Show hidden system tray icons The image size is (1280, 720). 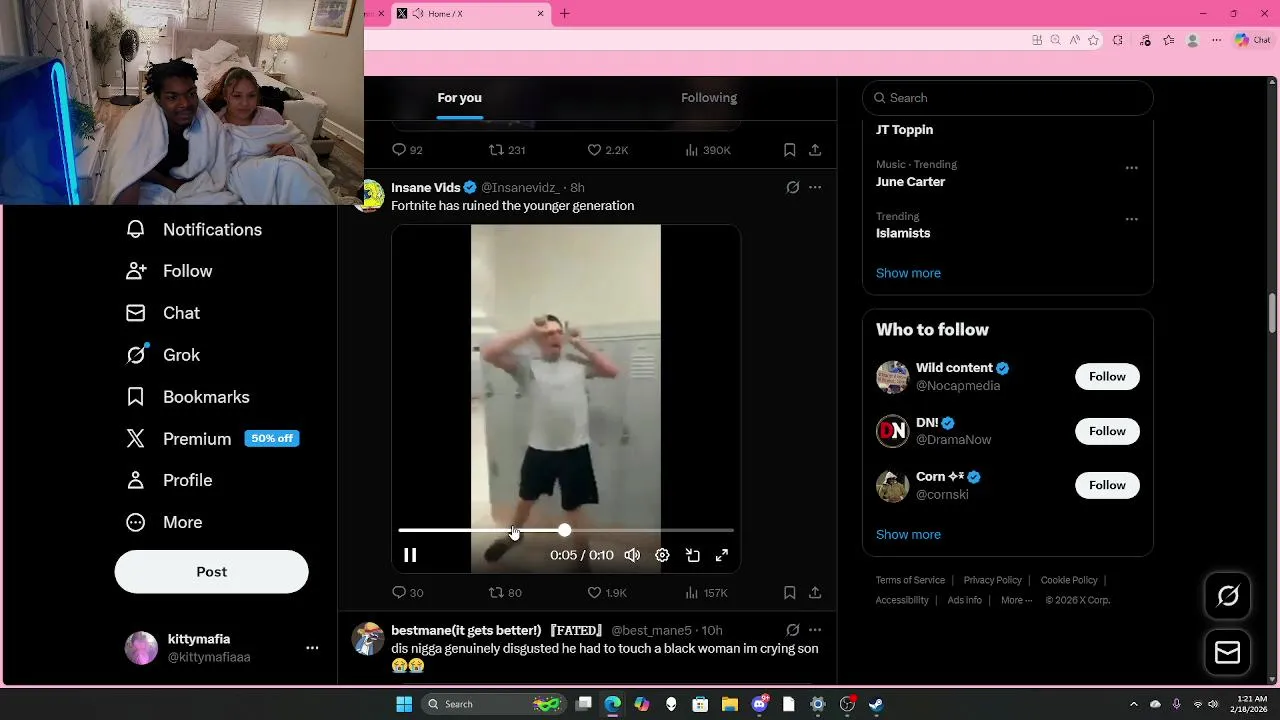tap(1133, 704)
